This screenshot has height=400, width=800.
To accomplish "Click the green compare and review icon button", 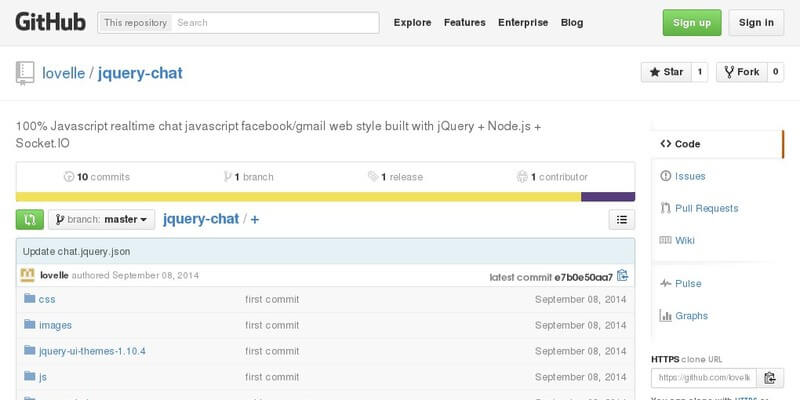I will click(29, 219).
